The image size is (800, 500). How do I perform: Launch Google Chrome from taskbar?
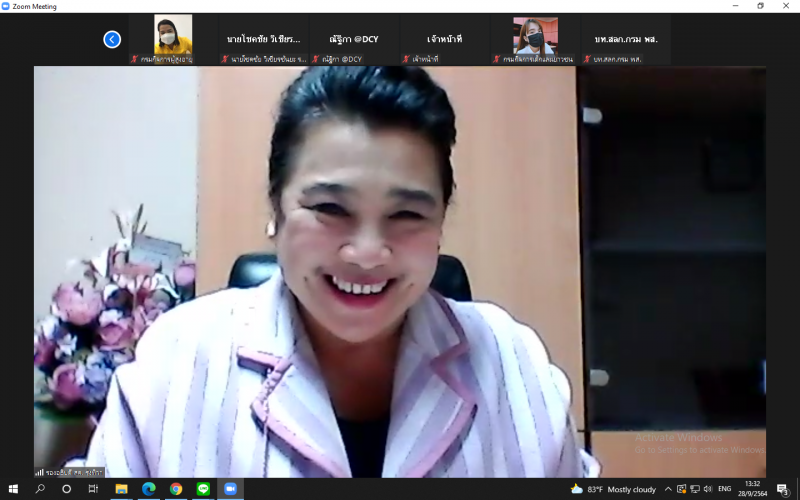tap(176, 489)
